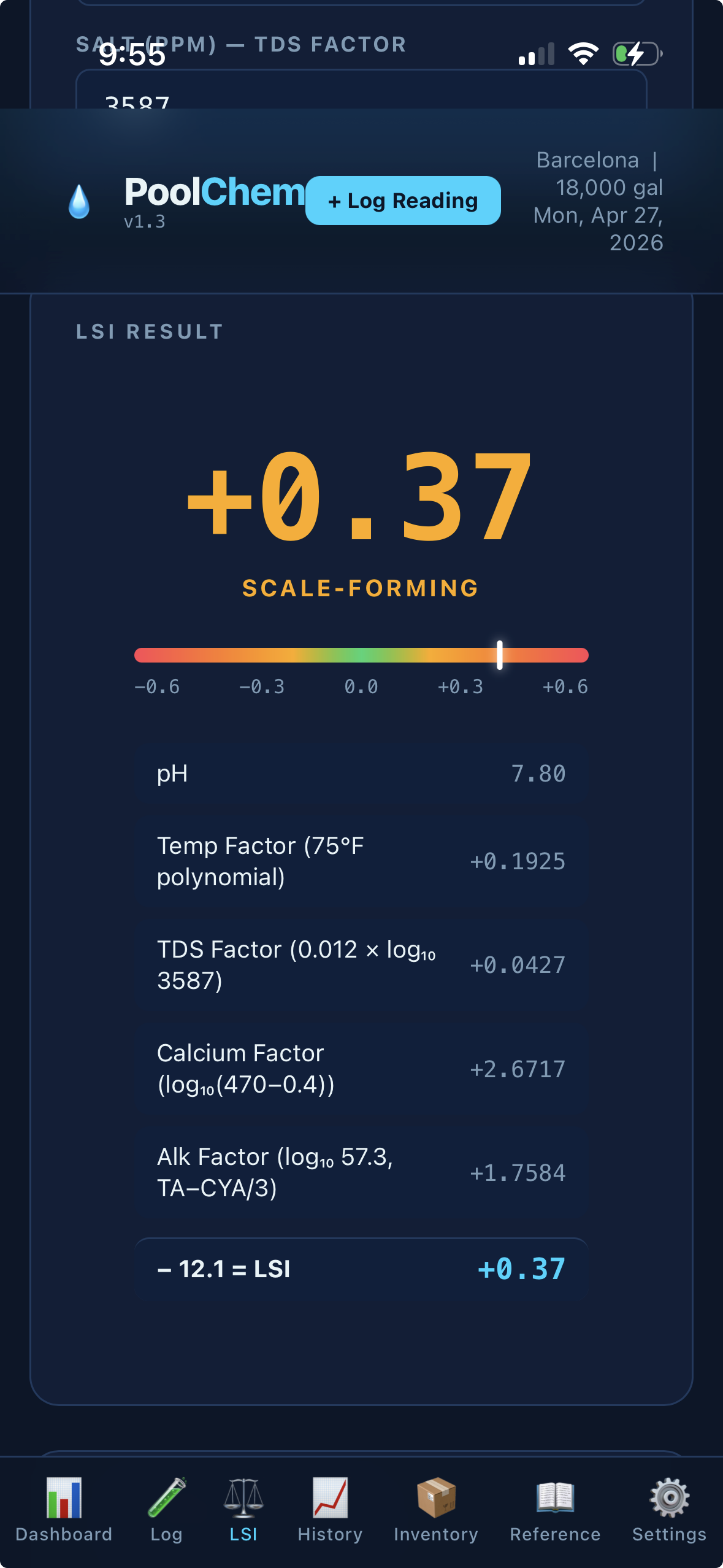Open the Log test tube icon
Viewport: 723px width, 1568px height.
[166, 1497]
